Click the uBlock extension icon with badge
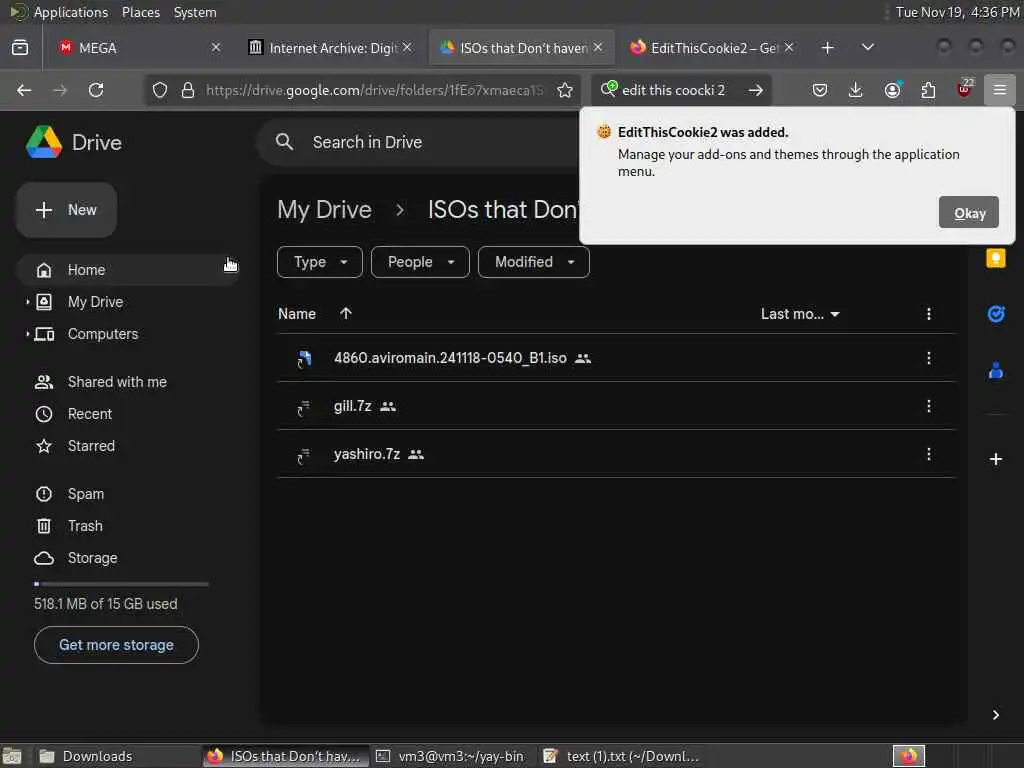This screenshot has width=1024, height=768. [x=965, y=89]
